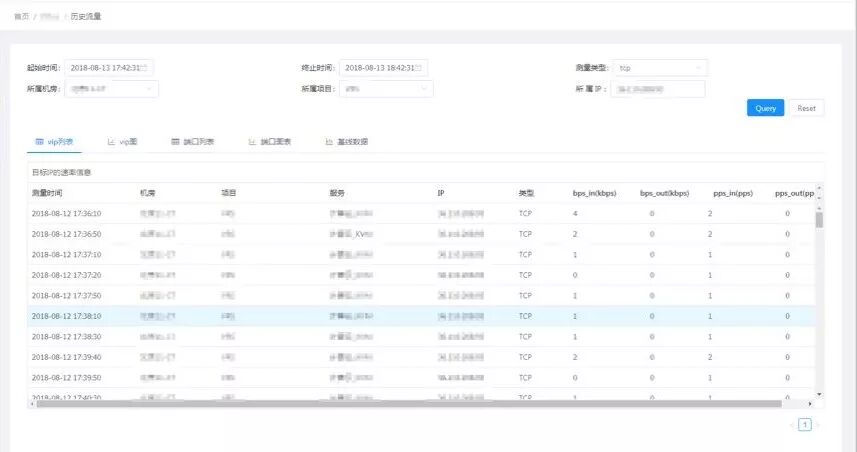Click bps_in value 4 in first row
The width and height of the screenshot is (857, 452).
[575, 213]
